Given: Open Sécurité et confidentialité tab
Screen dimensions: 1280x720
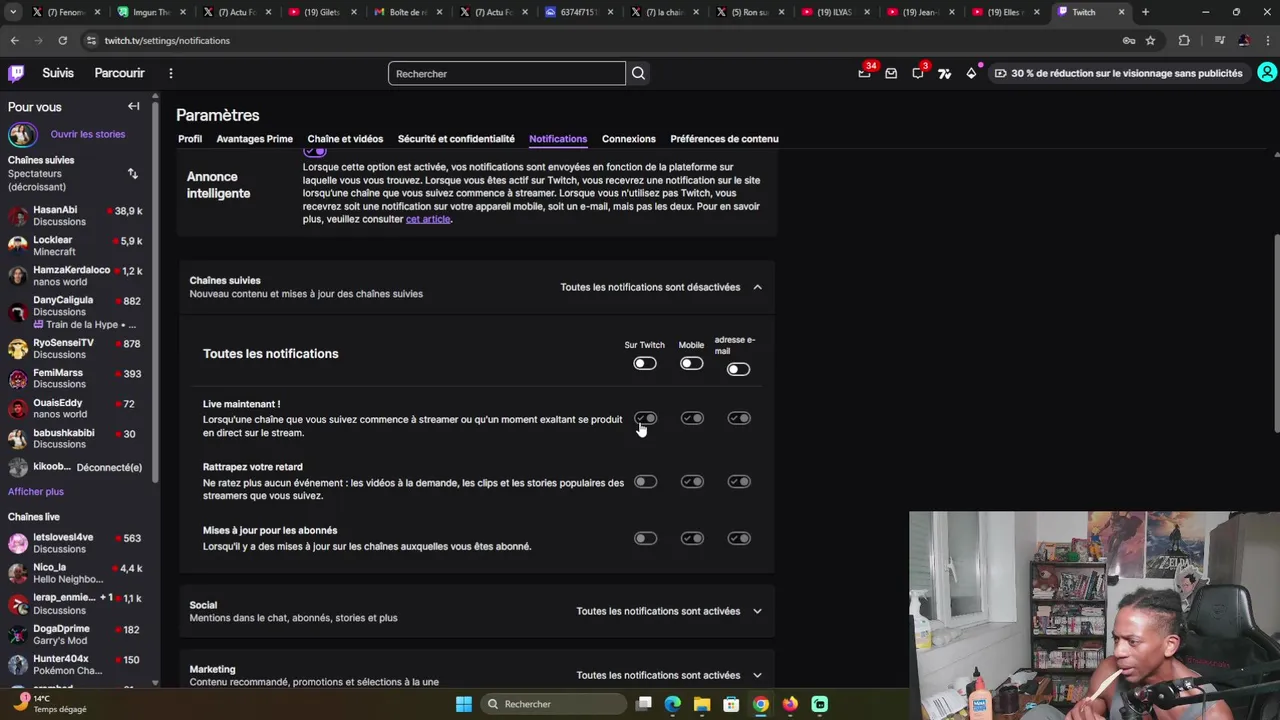Looking at the screenshot, I should click(x=456, y=139).
